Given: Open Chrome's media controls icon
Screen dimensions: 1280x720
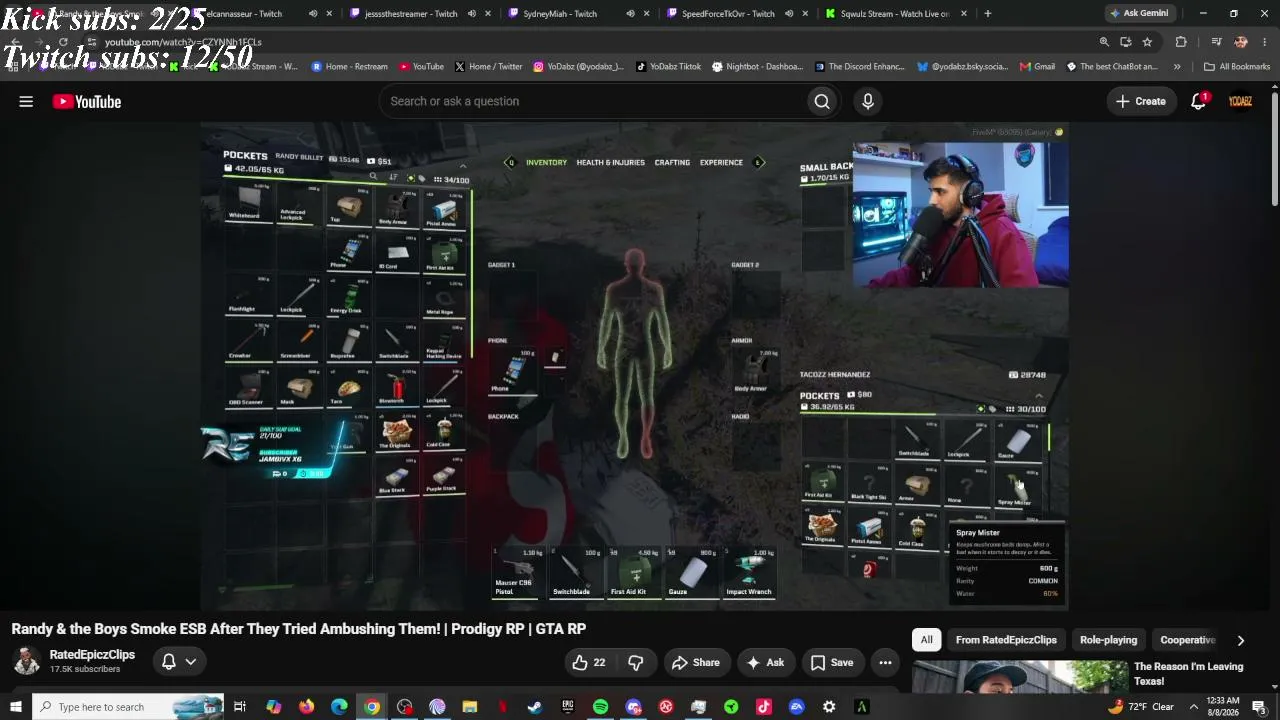Looking at the screenshot, I should coord(1216,42).
